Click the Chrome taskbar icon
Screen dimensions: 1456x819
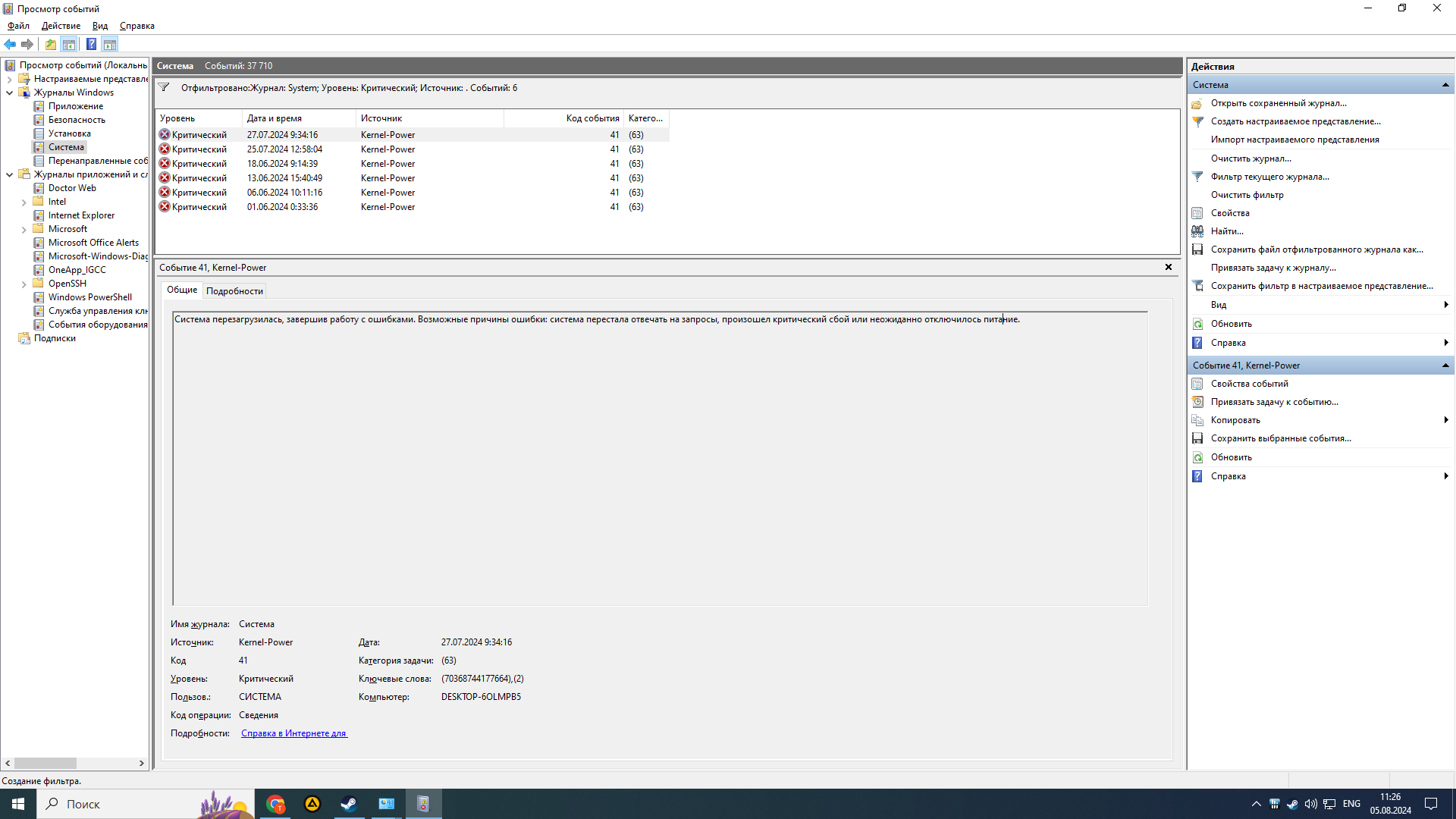276,804
